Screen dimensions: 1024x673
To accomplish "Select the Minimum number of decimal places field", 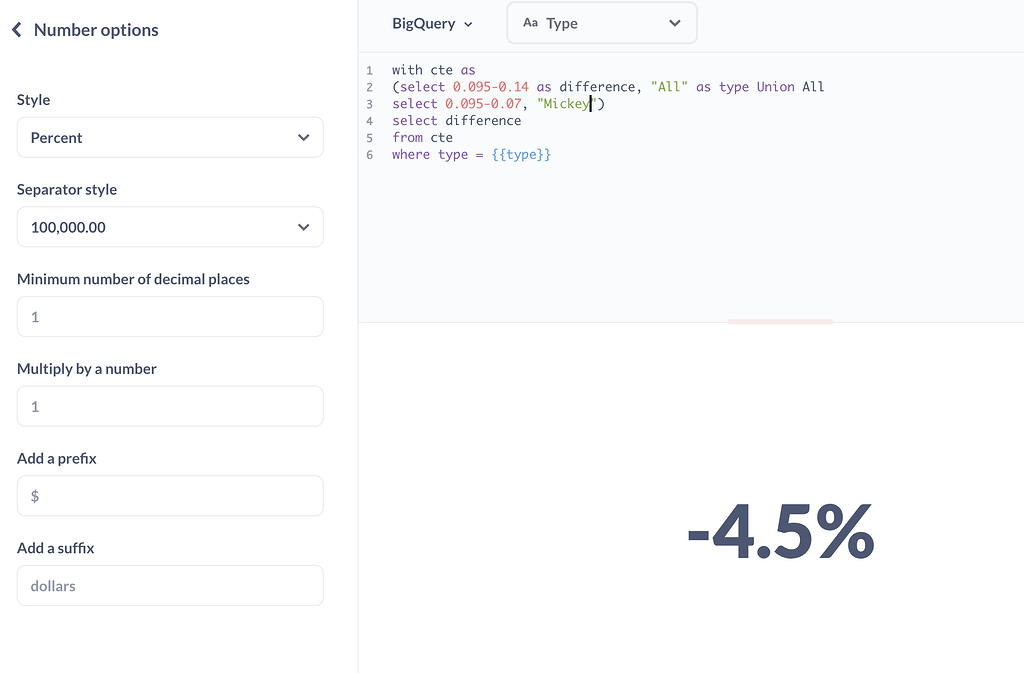I will [170, 316].
